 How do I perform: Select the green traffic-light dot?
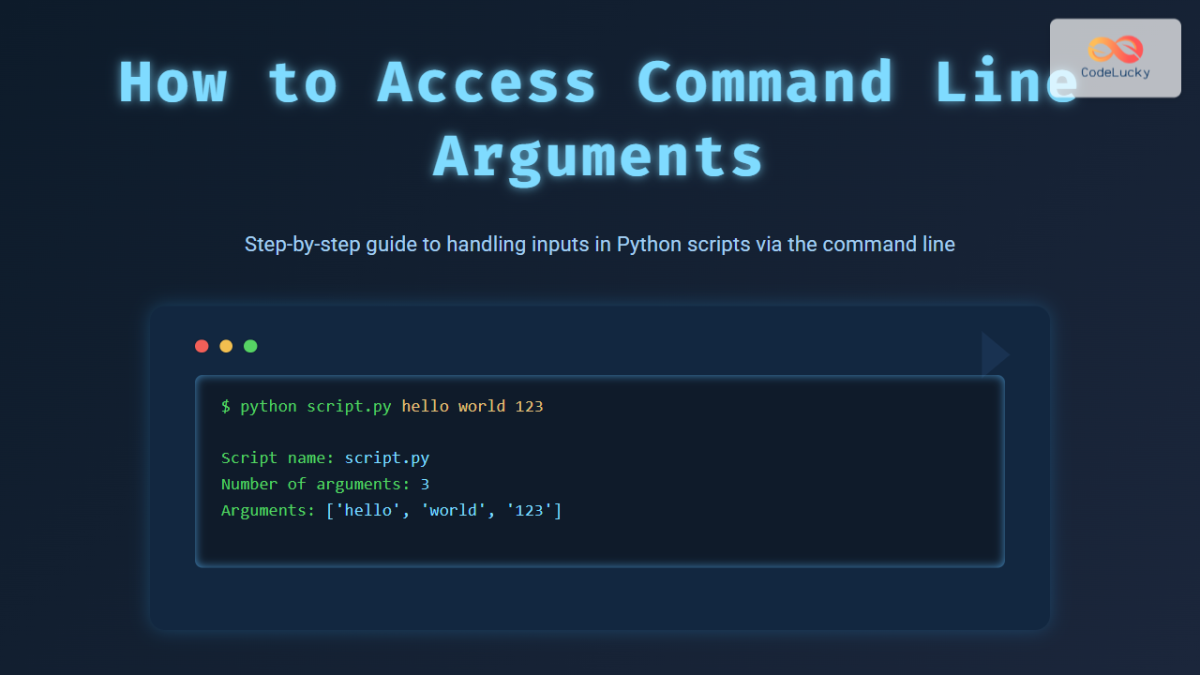[250, 346]
